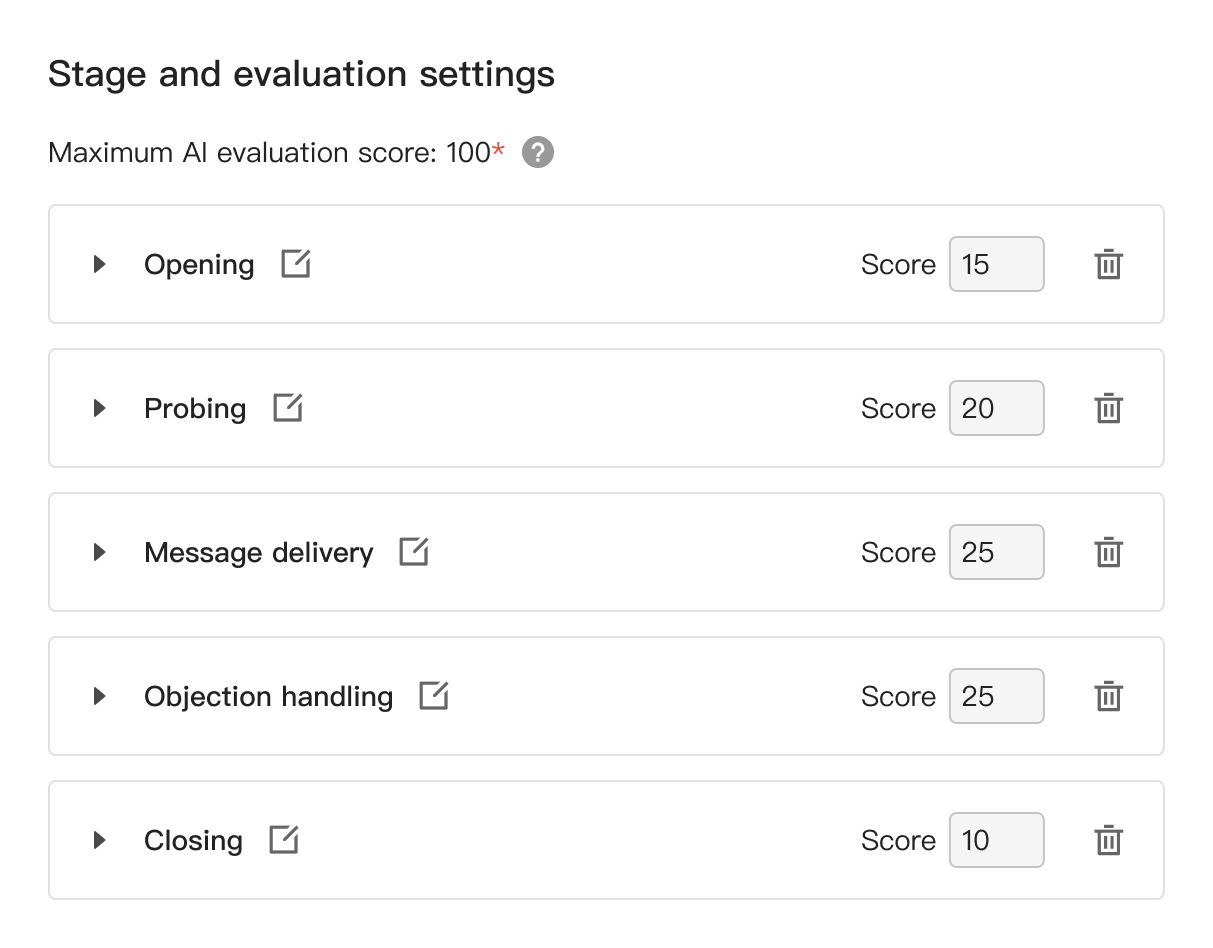Image resolution: width=1213 pixels, height=948 pixels.
Task: Expand the Closing stage row
Action: (99, 840)
